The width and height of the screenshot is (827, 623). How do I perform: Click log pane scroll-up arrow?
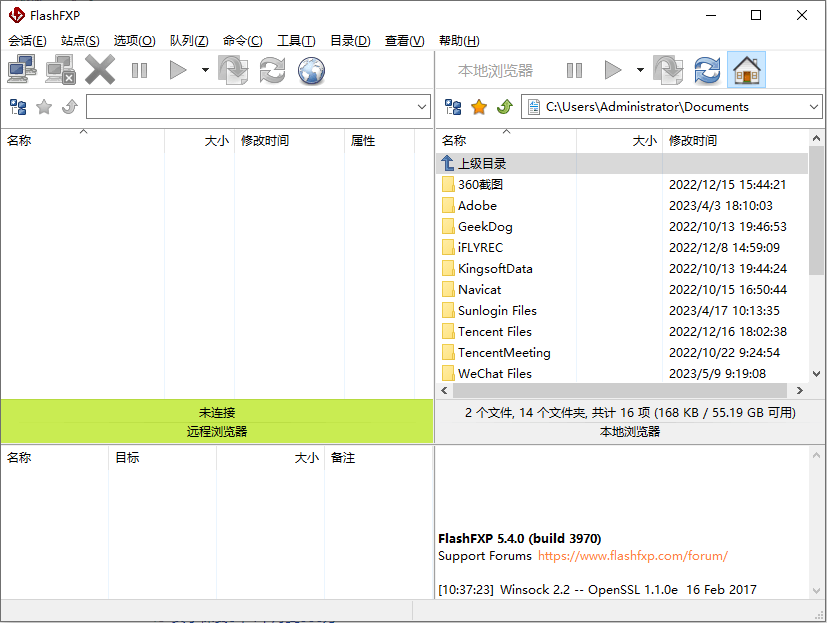click(x=816, y=455)
